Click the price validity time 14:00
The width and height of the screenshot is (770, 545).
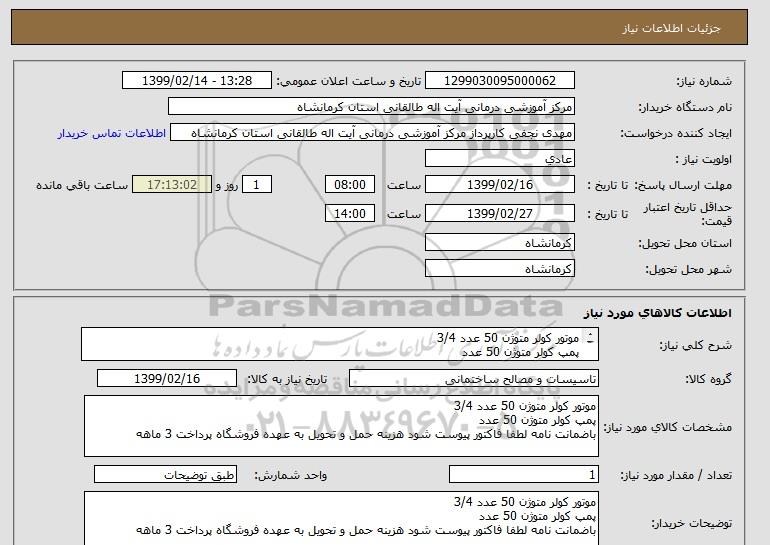tap(350, 214)
